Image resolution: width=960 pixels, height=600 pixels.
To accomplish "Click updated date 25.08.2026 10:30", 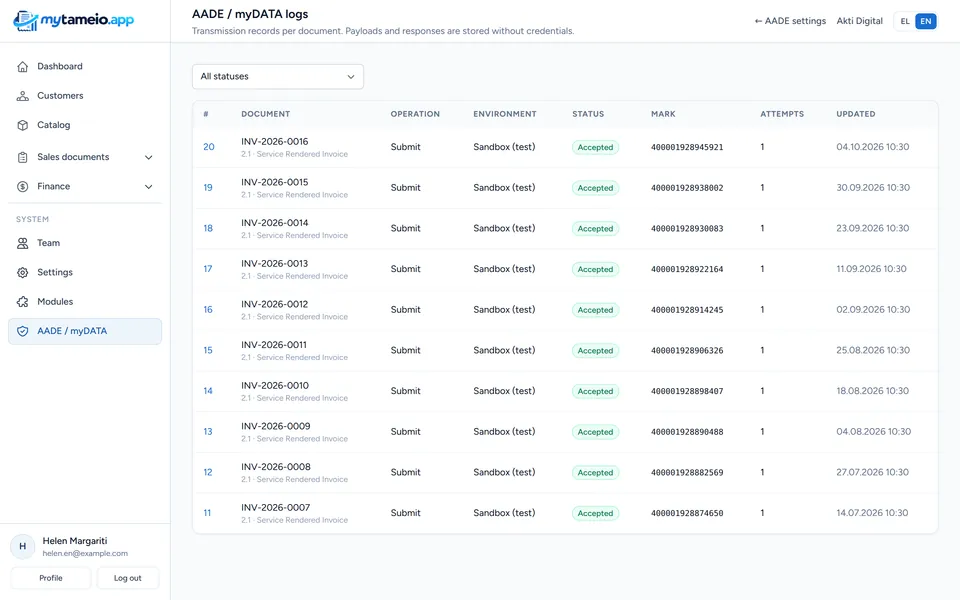I will [872, 350].
